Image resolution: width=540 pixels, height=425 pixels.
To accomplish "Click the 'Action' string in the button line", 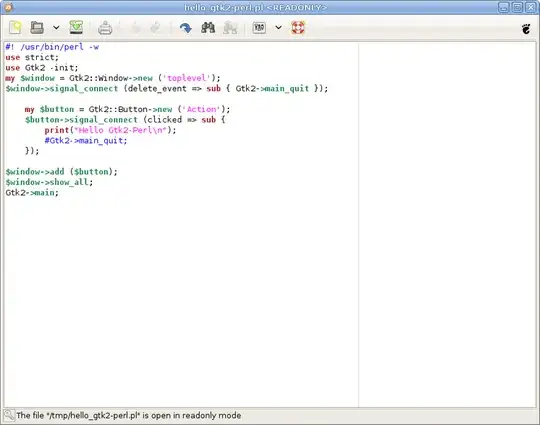I will point(201,109).
